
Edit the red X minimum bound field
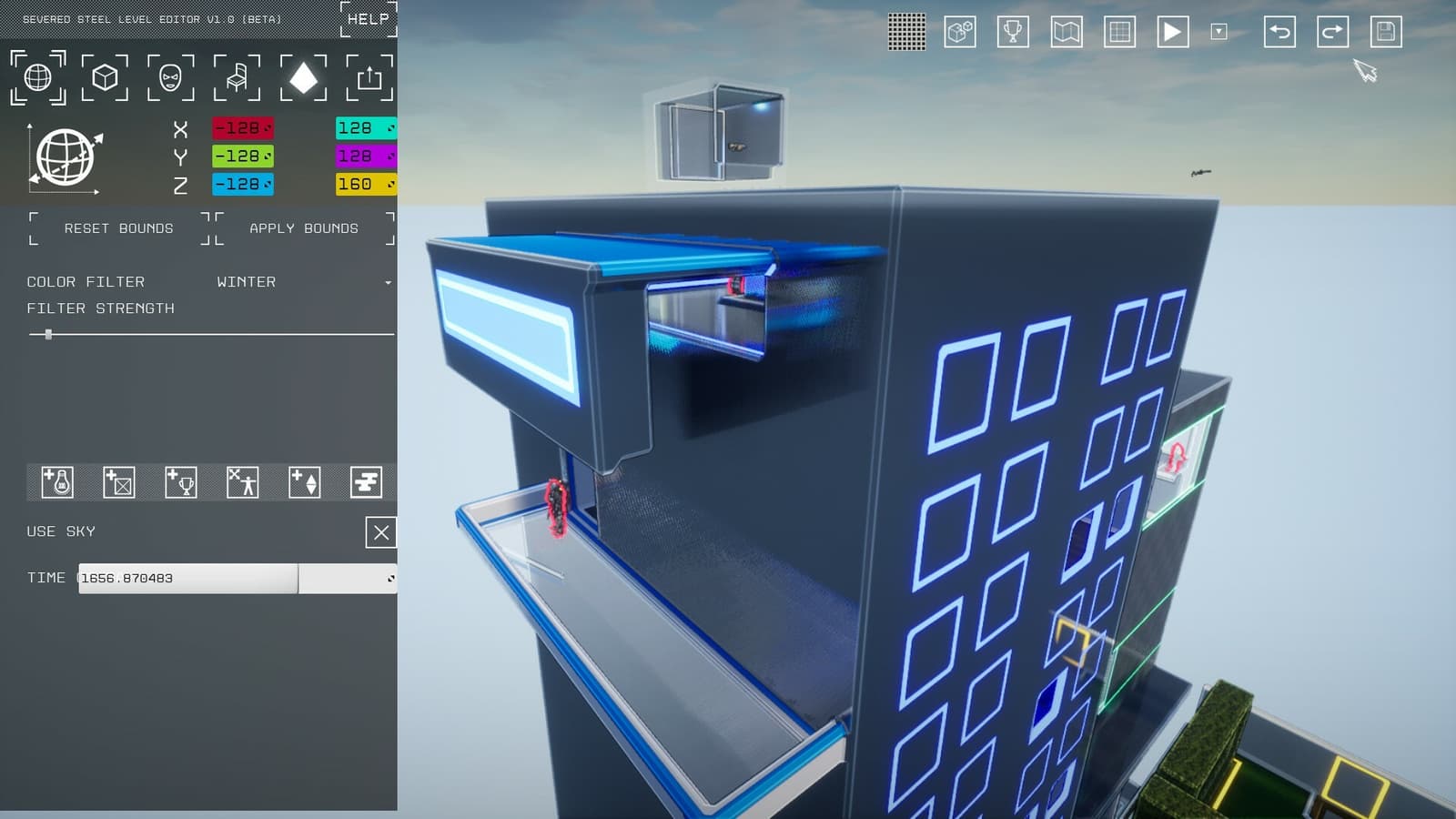(243, 128)
